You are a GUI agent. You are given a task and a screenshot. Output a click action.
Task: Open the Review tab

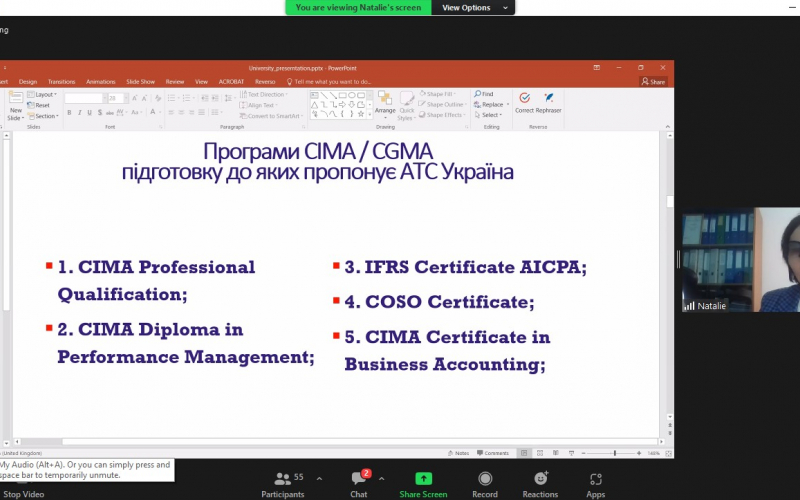pos(174,82)
